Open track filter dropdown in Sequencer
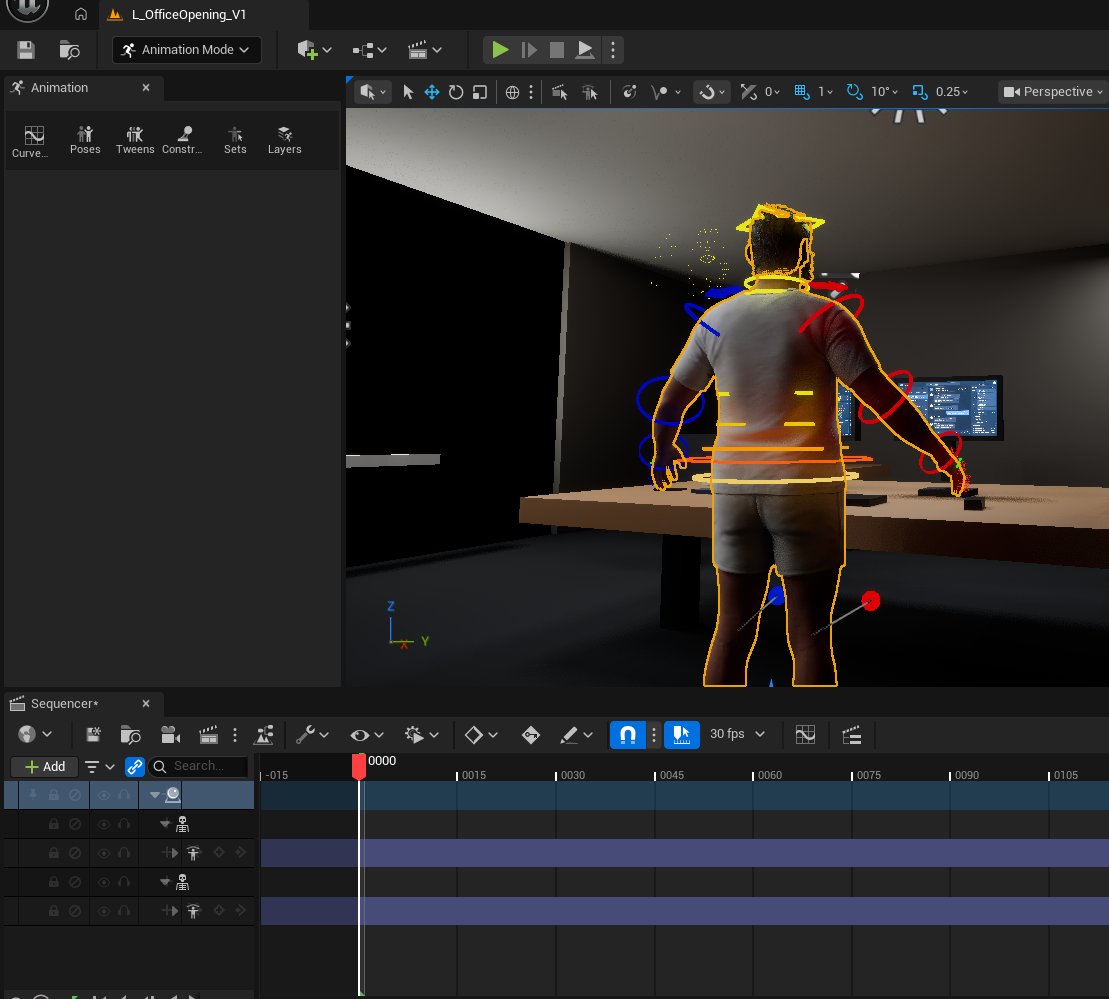1109x999 pixels. click(99, 766)
